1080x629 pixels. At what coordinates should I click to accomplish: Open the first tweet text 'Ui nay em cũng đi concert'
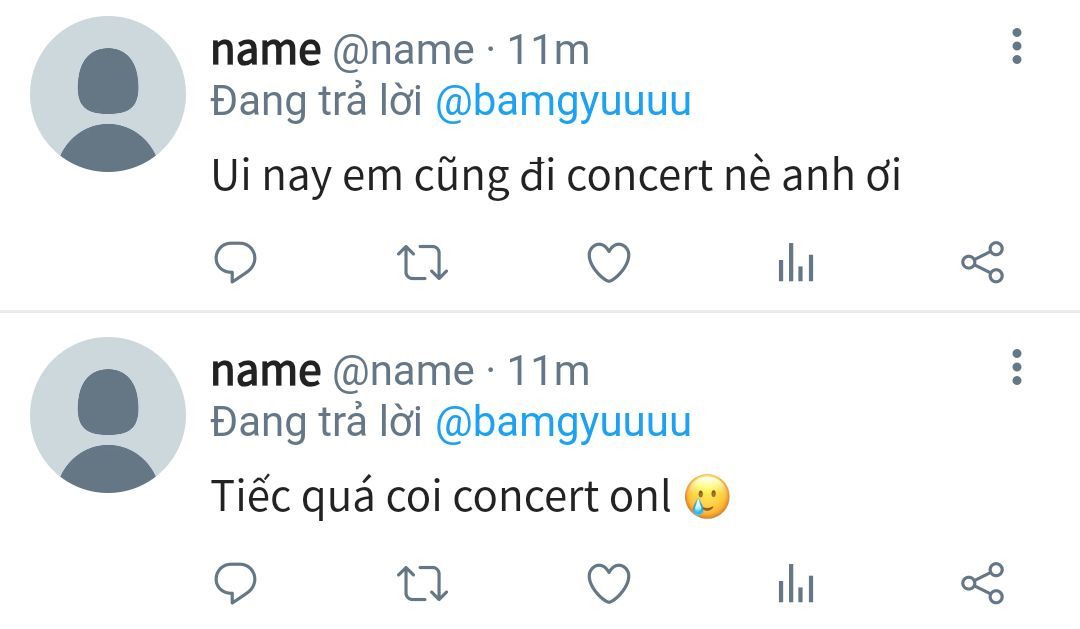pyautogui.click(x=556, y=176)
